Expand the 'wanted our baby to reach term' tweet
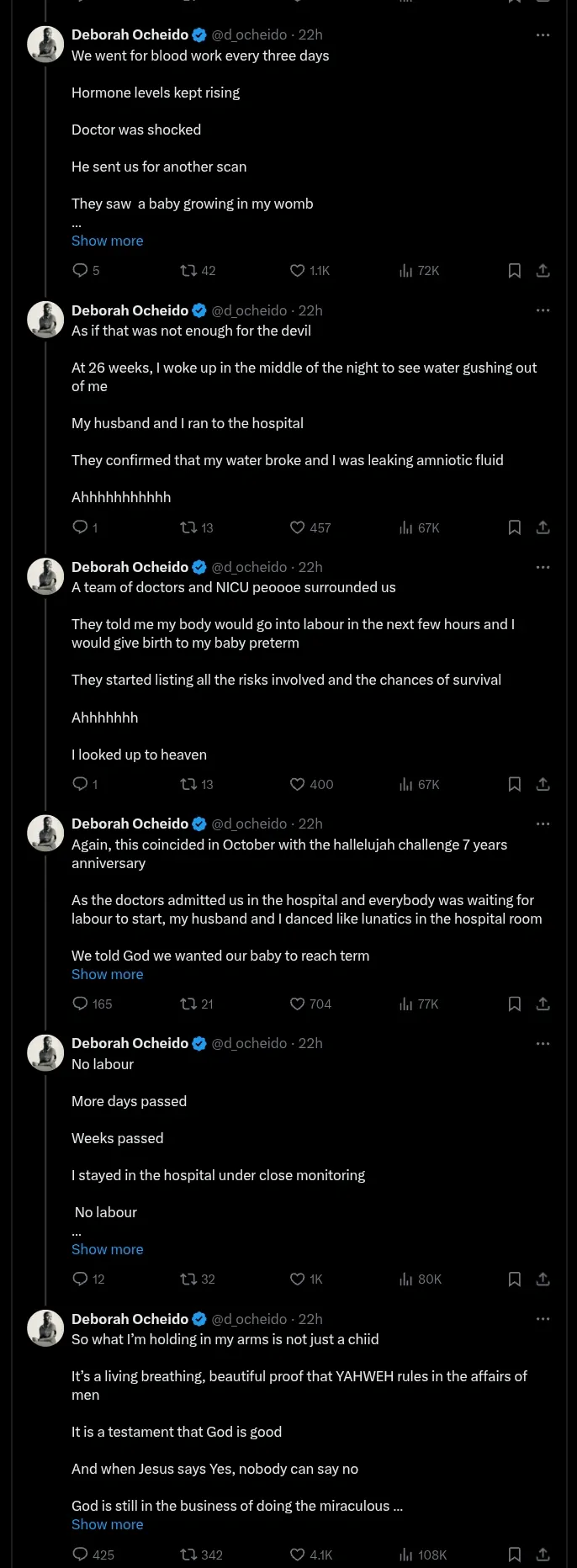Viewport: 577px width, 1568px height. click(x=107, y=974)
